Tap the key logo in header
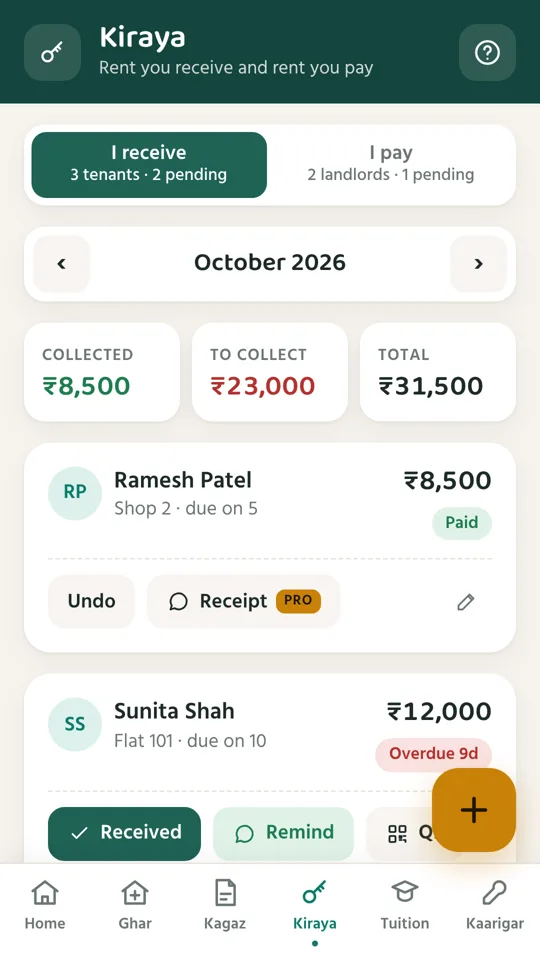Viewport: 540px width, 960px height. [x=52, y=53]
